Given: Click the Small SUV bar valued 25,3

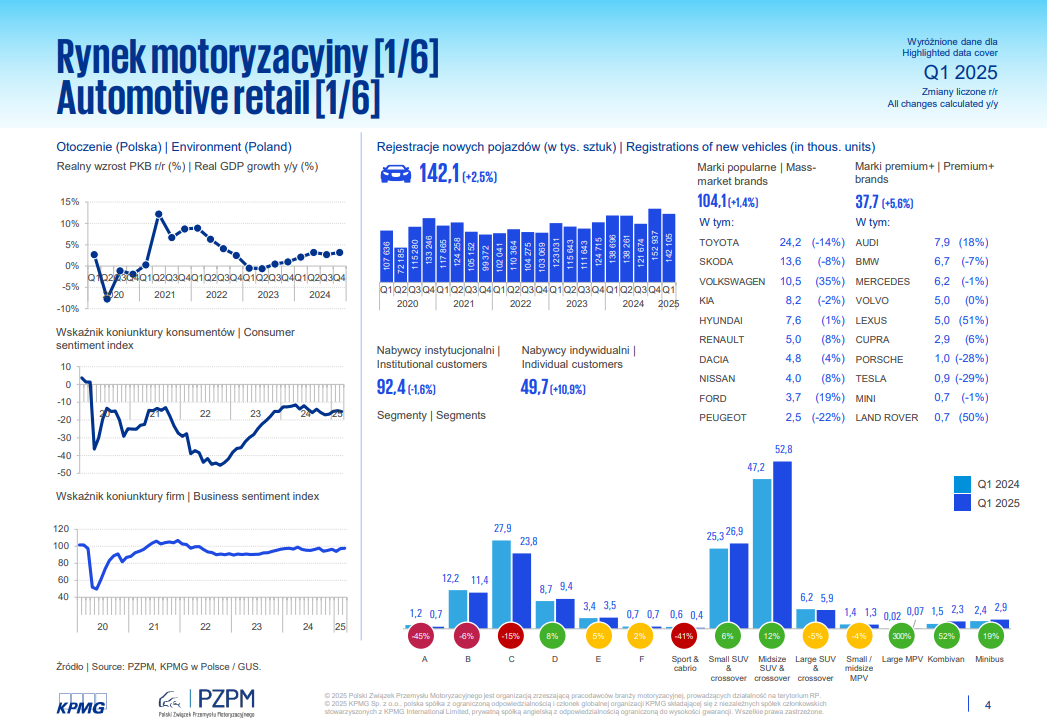Looking at the screenshot, I should (718, 588).
